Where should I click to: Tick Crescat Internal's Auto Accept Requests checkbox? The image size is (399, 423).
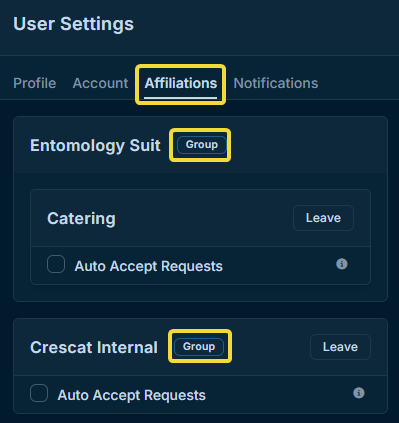point(39,393)
